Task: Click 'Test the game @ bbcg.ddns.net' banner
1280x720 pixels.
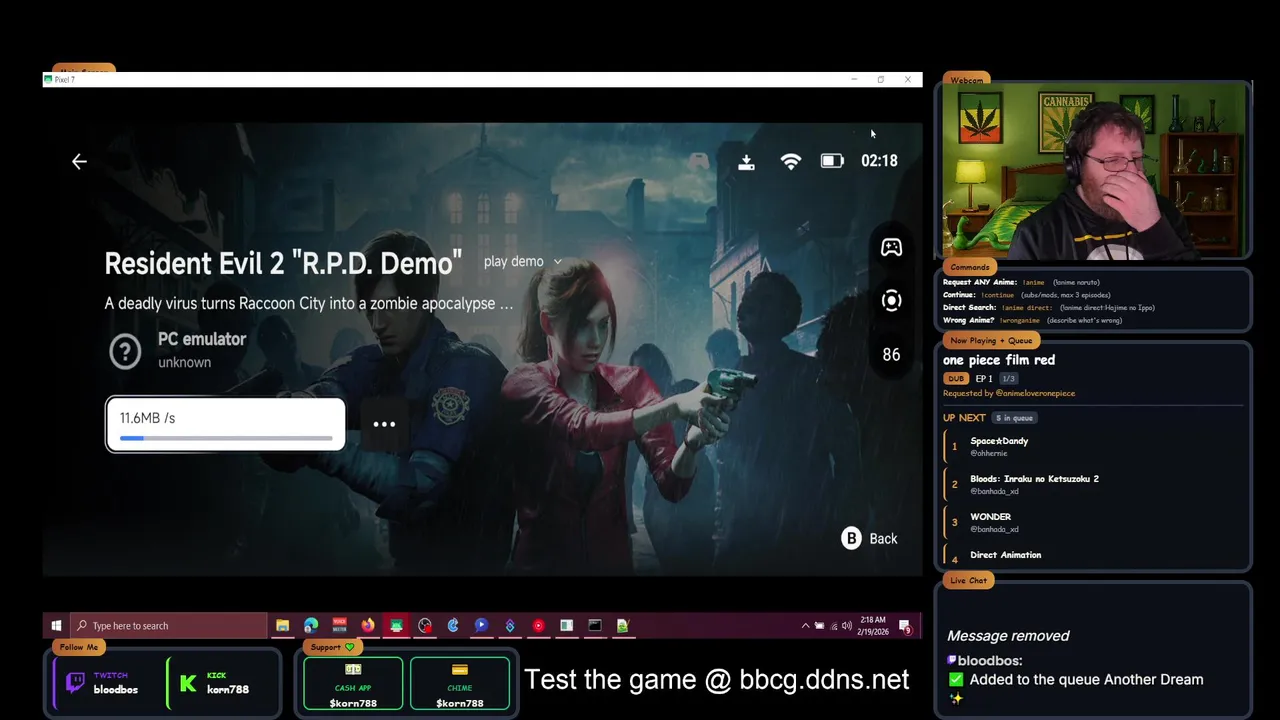Action: 717,680
